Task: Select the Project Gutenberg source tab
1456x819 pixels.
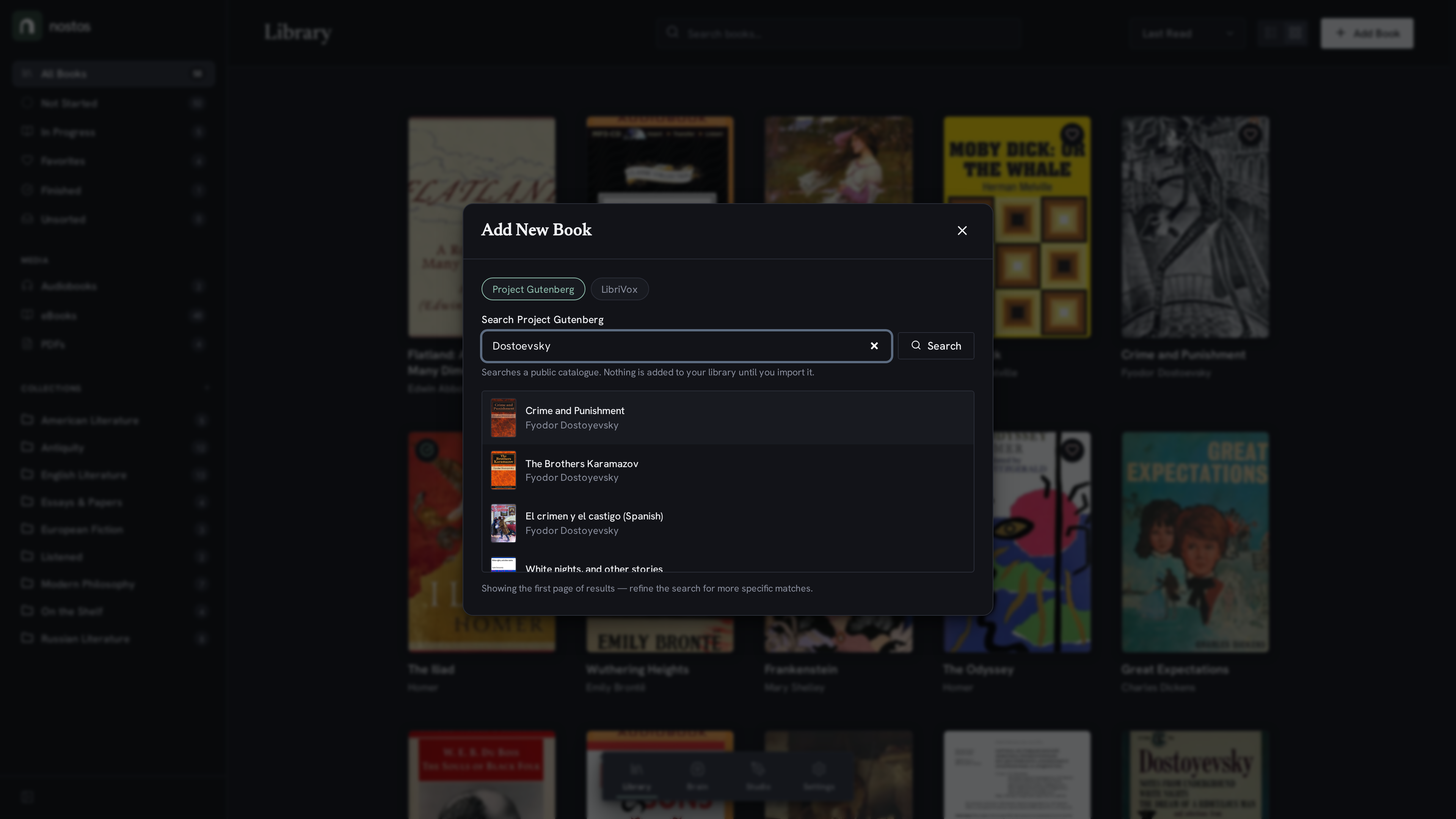Action: pyautogui.click(x=532, y=289)
